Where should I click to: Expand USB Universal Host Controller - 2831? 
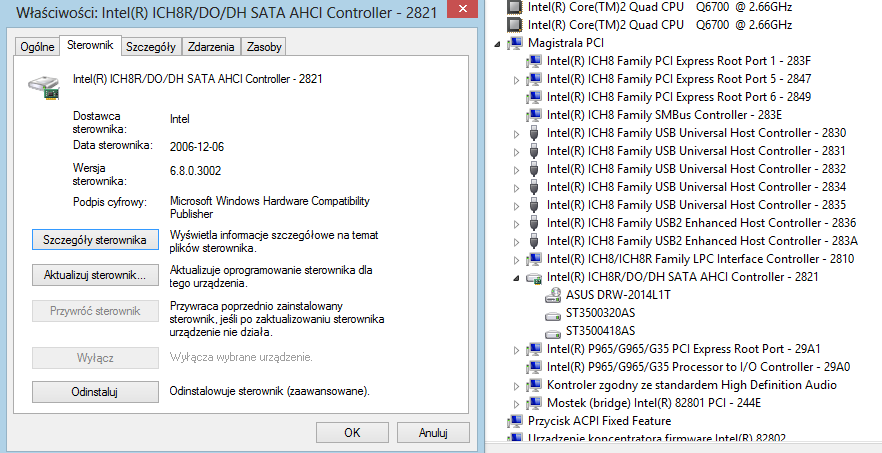(516, 152)
